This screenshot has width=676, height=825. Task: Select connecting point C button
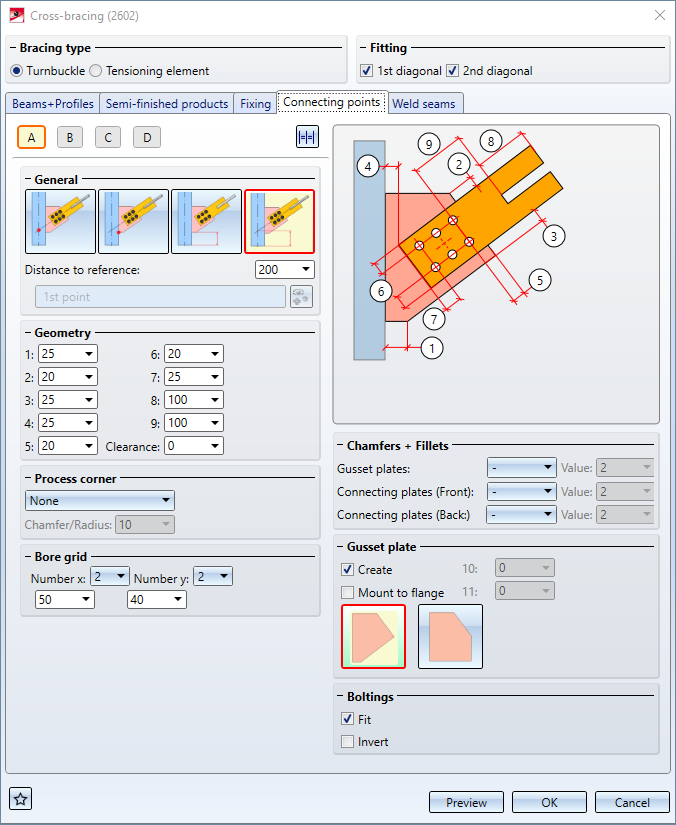tap(108, 137)
